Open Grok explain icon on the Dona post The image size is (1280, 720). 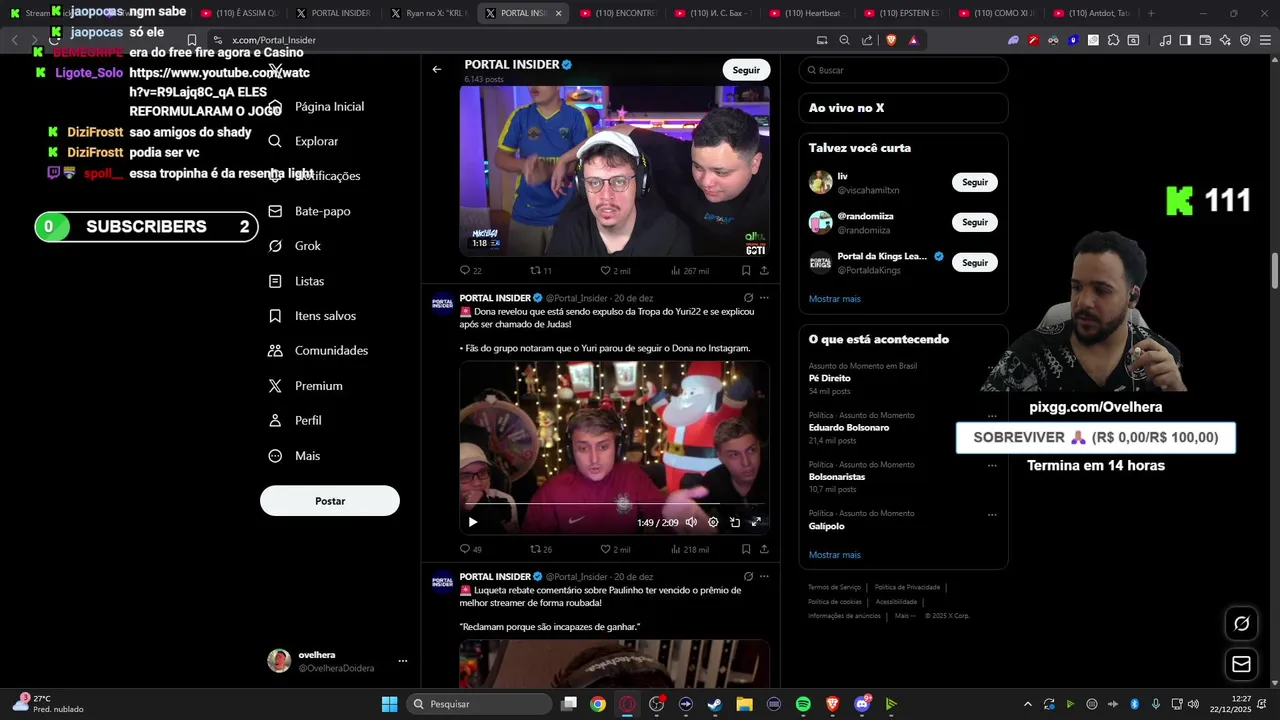pos(748,297)
